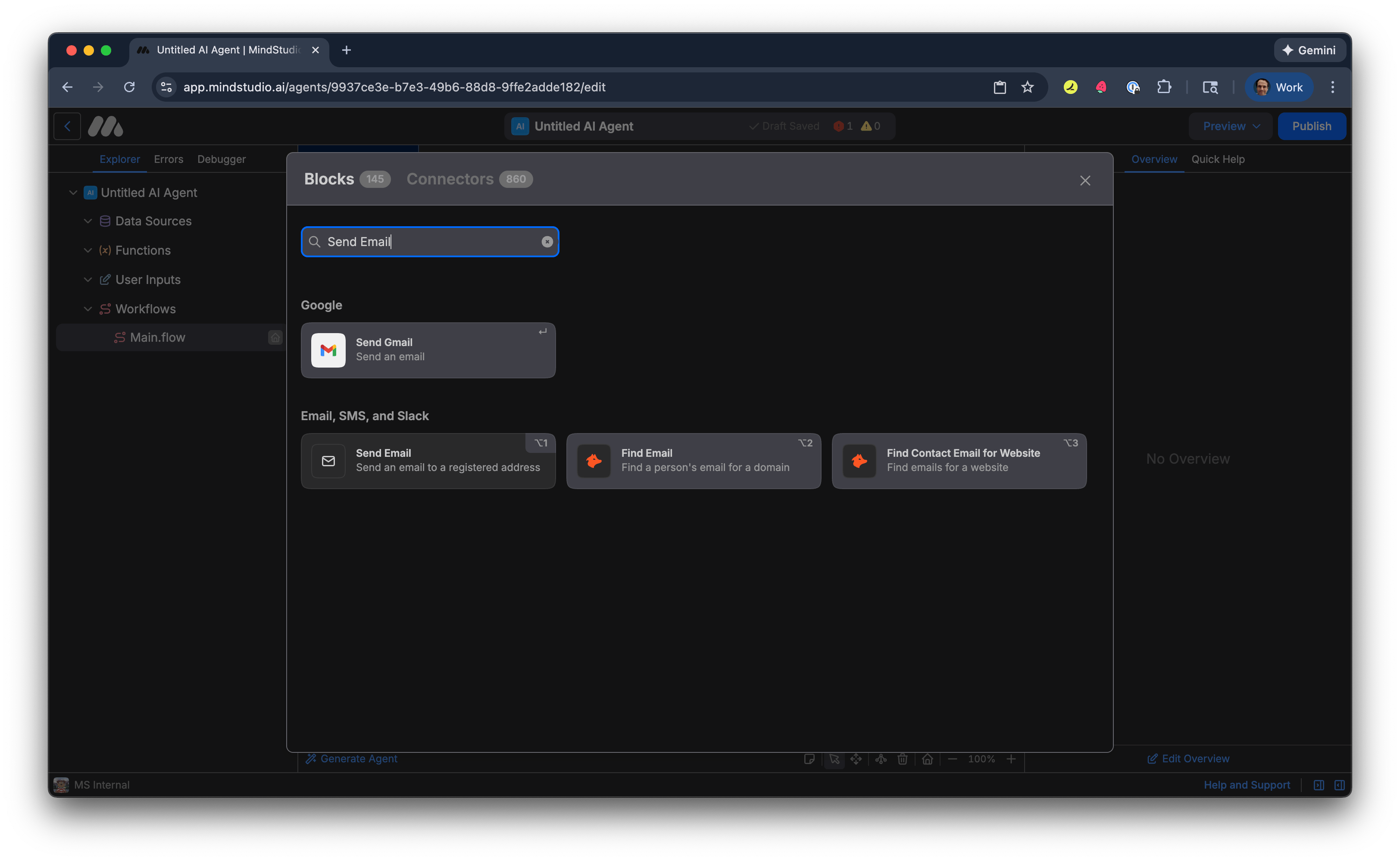
Task: Click the MindStudio logo
Action: 105,126
